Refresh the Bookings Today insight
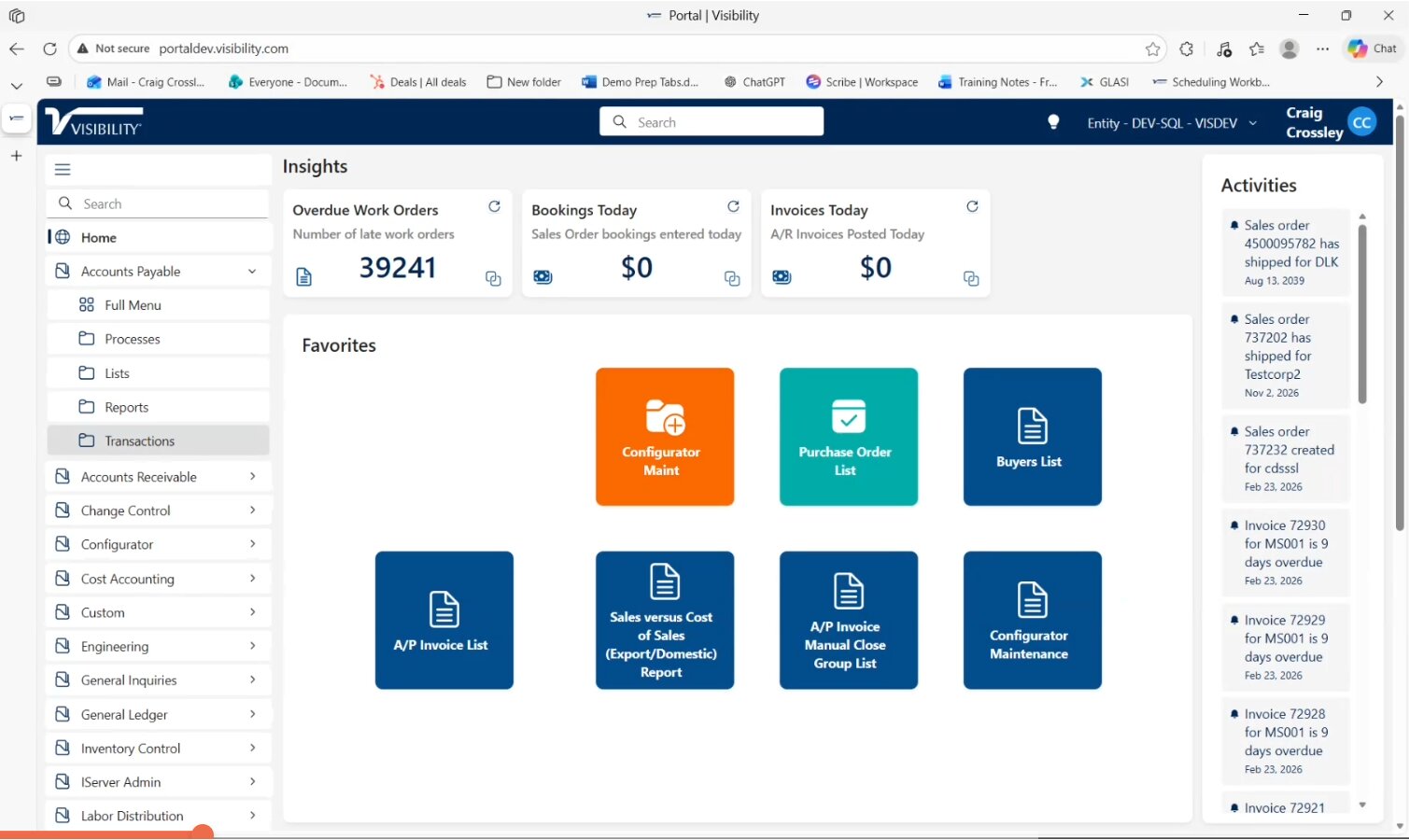 pyautogui.click(x=733, y=206)
